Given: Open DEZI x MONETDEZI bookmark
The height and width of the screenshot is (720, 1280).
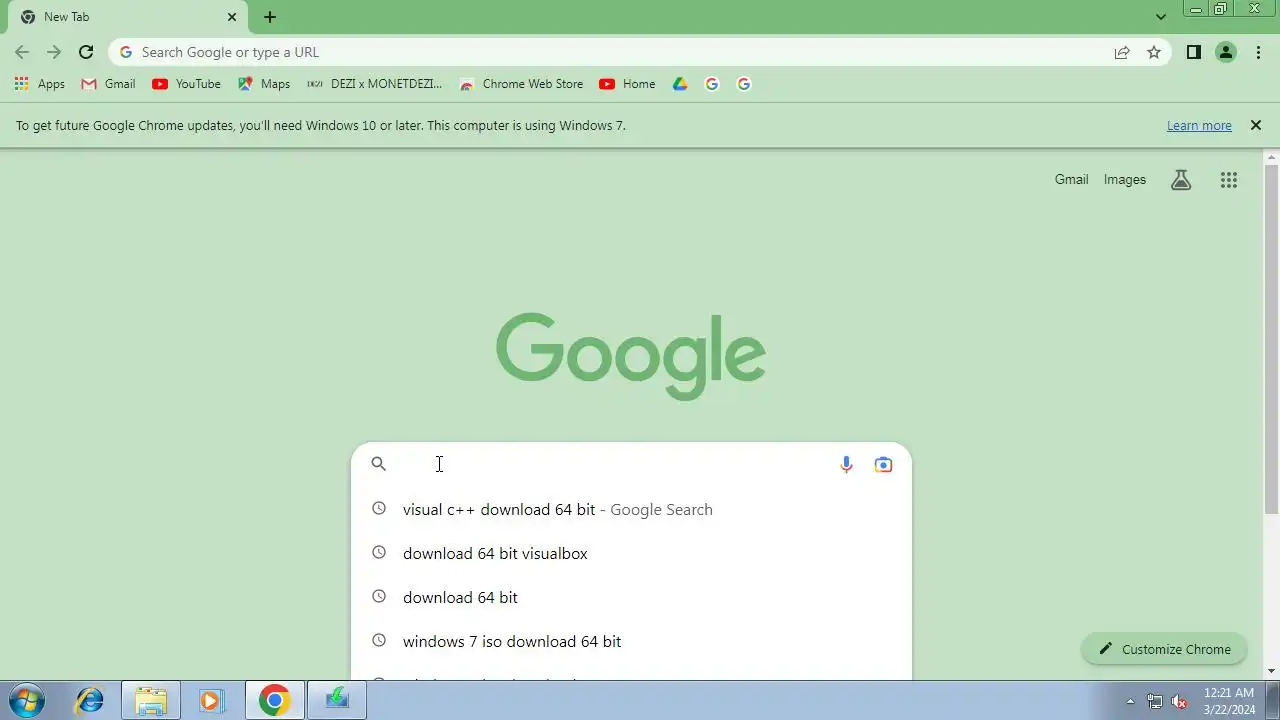Looking at the screenshot, I should 374,84.
